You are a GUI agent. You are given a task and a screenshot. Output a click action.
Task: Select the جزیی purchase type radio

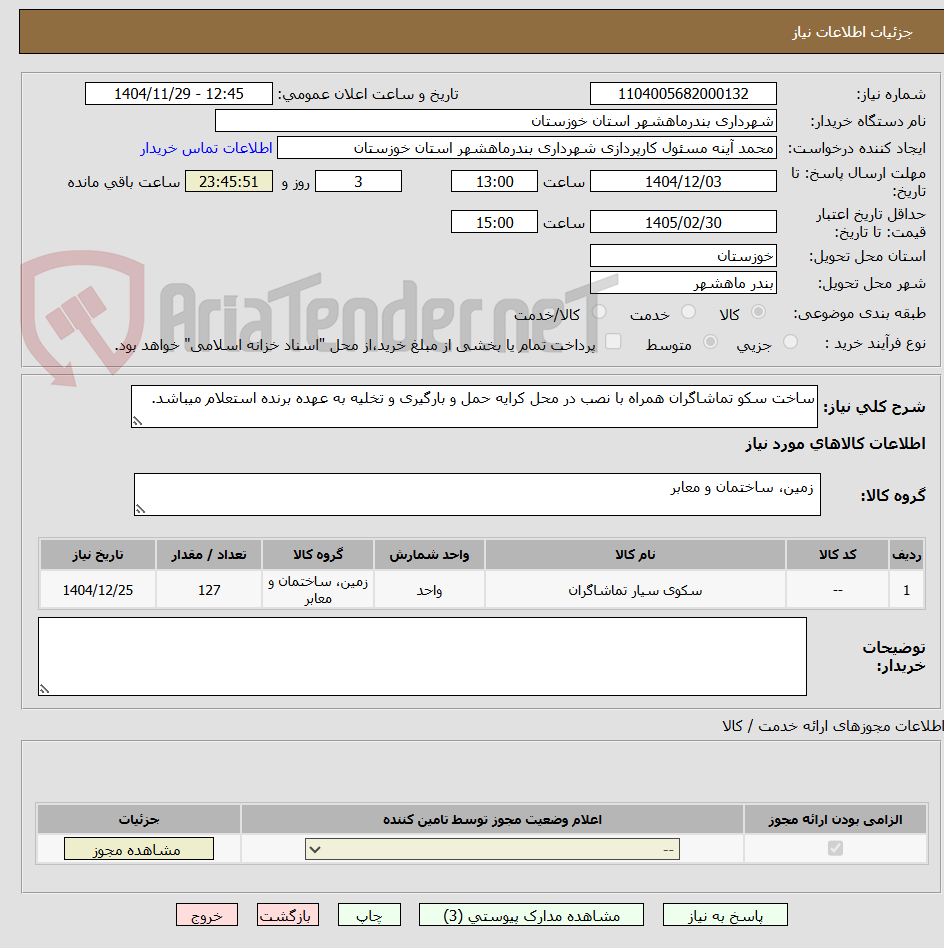[790, 342]
